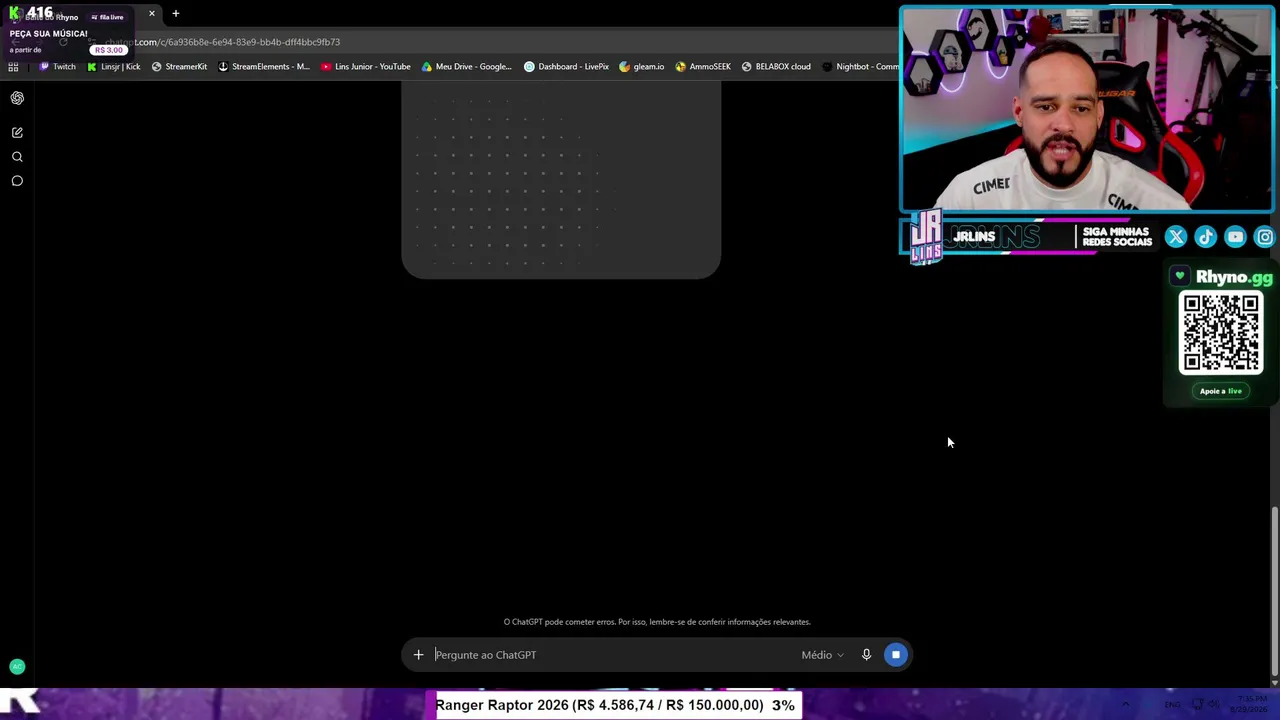1280x720 pixels.
Task: Open the Twitch bookmark
Action: pyautogui.click(x=57, y=67)
